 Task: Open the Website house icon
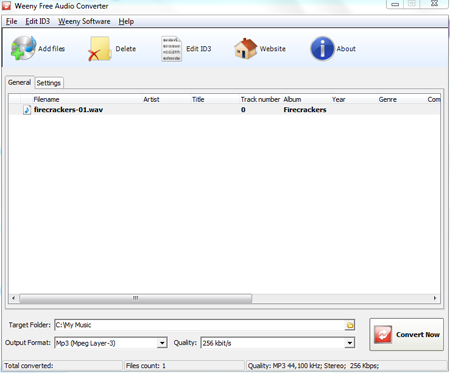pyautogui.click(x=245, y=49)
